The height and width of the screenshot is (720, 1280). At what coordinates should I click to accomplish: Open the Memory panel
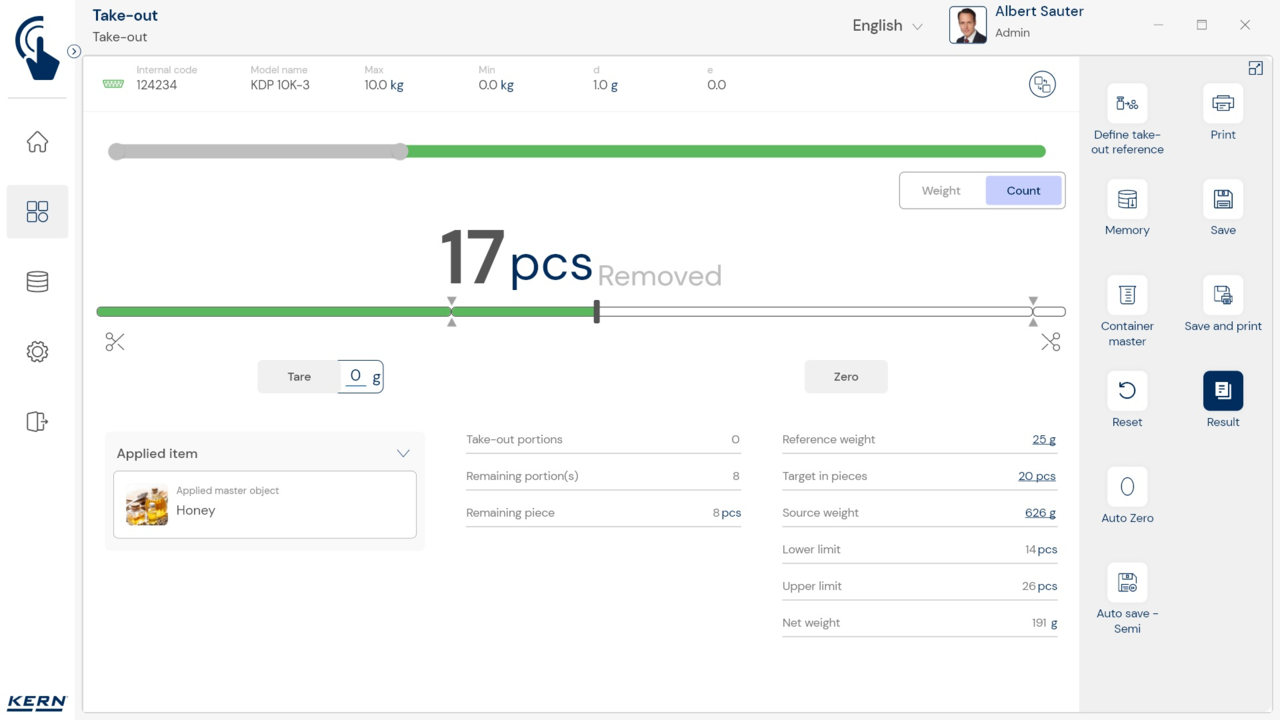pyautogui.click(x=1127, y=200)
